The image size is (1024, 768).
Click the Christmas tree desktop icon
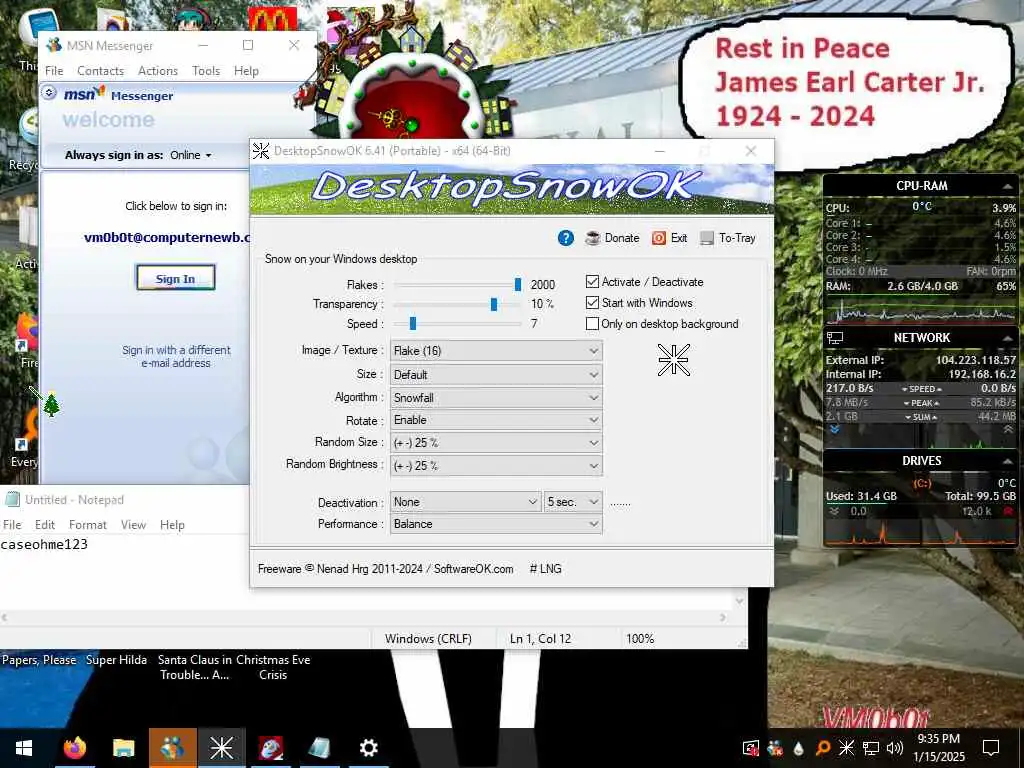click(51, 406)
